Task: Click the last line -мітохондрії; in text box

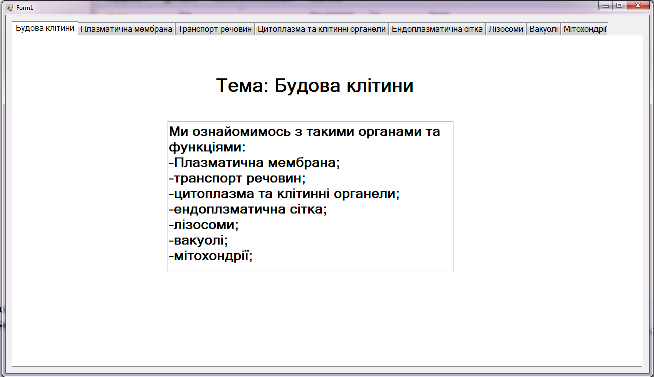Action: coord(211,256)
